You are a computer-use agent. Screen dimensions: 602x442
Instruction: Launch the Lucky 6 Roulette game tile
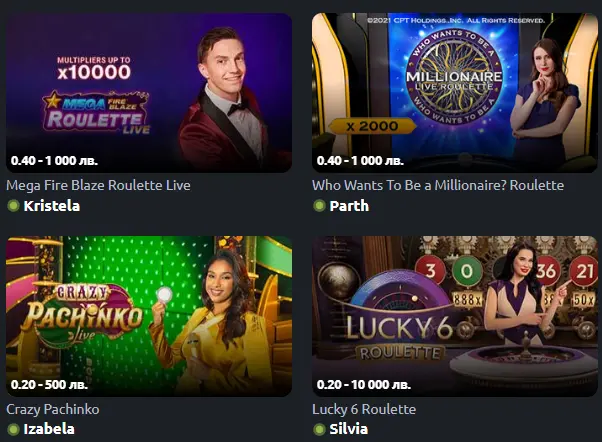[x=455, y=316]
